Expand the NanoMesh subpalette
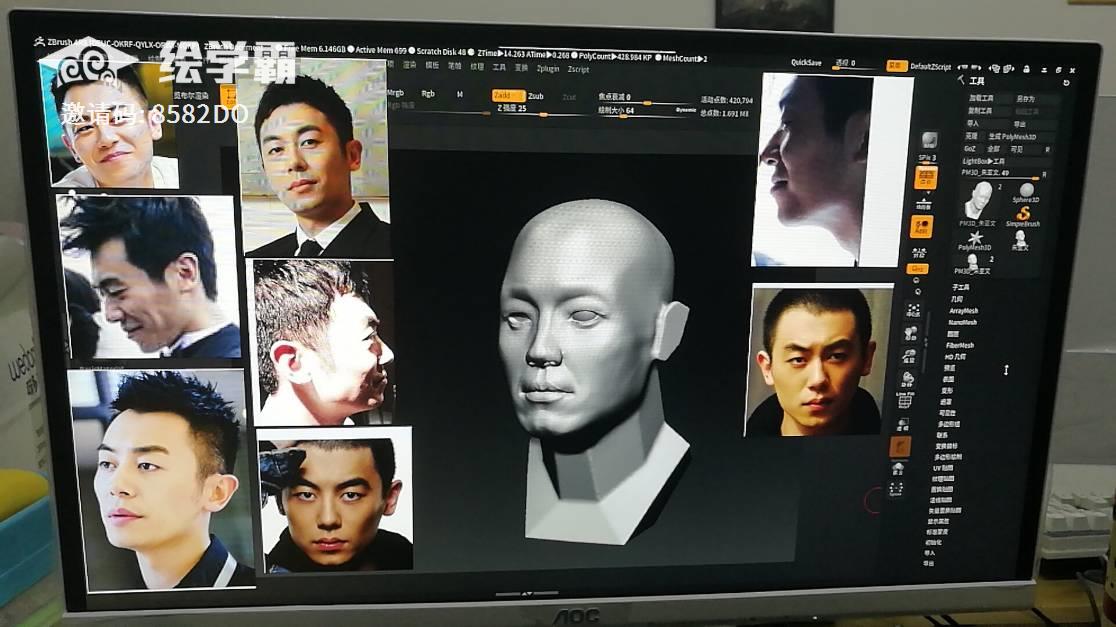1116x627 pixels. pos(962,322)
